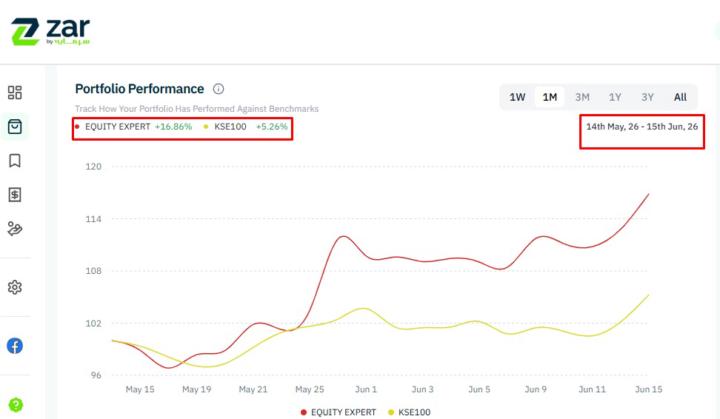This screenshot has width=720, height=419.
Task: Click the red Equity Expert line endpoint at Jun 15
Action: (648, 194)
